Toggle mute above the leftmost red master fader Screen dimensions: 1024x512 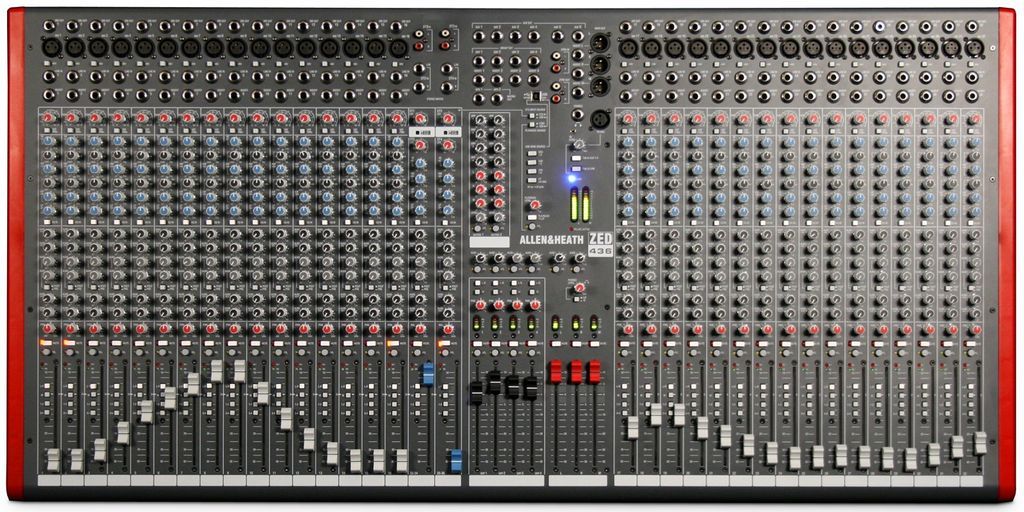[556, 343]
